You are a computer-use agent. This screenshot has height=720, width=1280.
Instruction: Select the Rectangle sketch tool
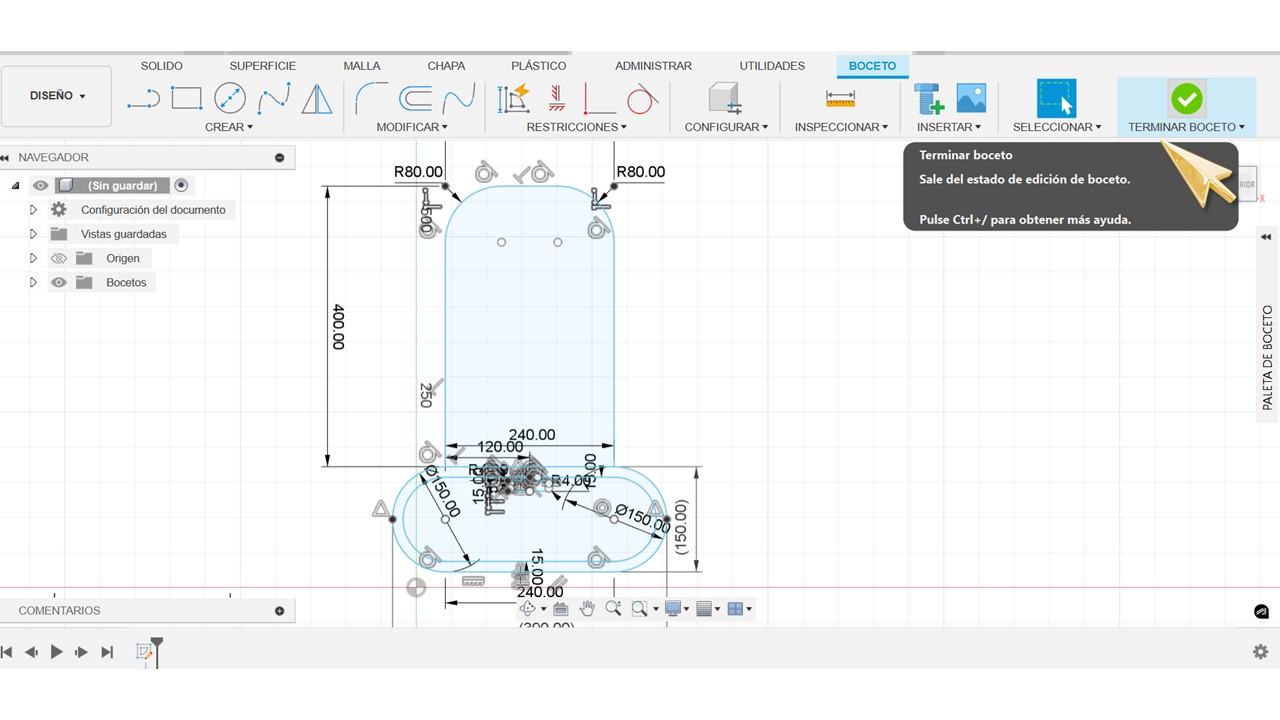pos(187,98)
